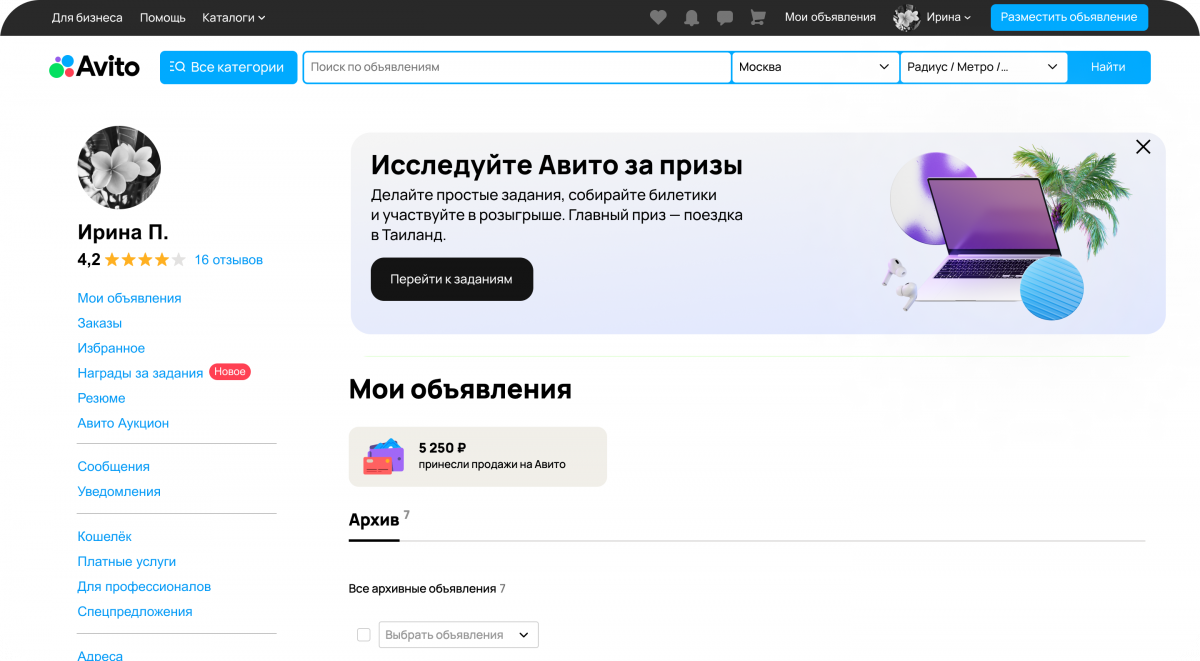1200x661 pixels.
Task: Open Авито Аукцион in the sidebar
Action: pos(123,423)
